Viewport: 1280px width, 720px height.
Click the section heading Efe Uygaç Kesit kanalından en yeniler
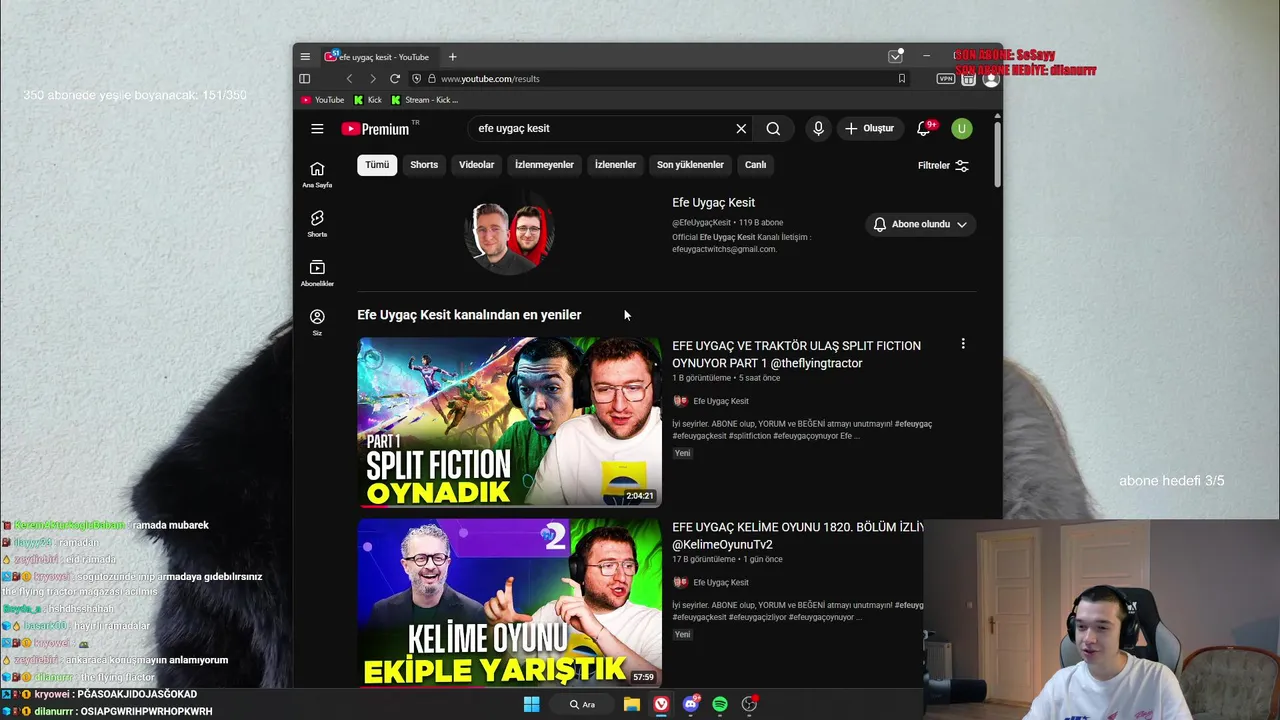(x=469, y=315)
